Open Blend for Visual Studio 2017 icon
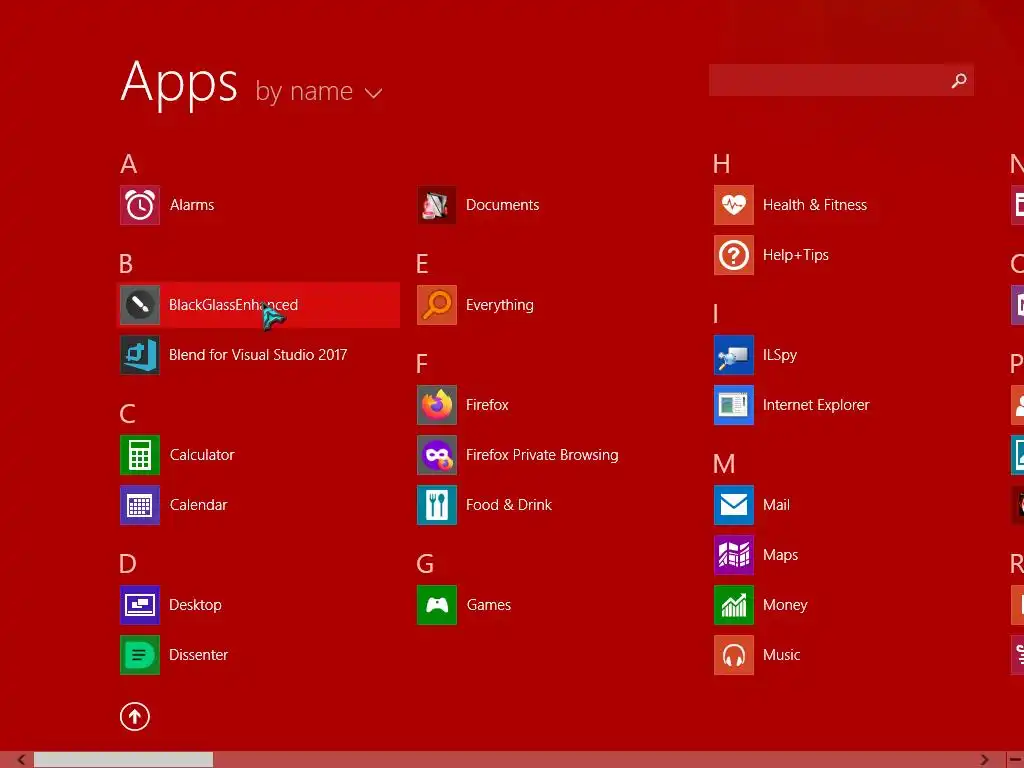Image resolution: width=1024 pixels, height=768 pixels. 140,355
